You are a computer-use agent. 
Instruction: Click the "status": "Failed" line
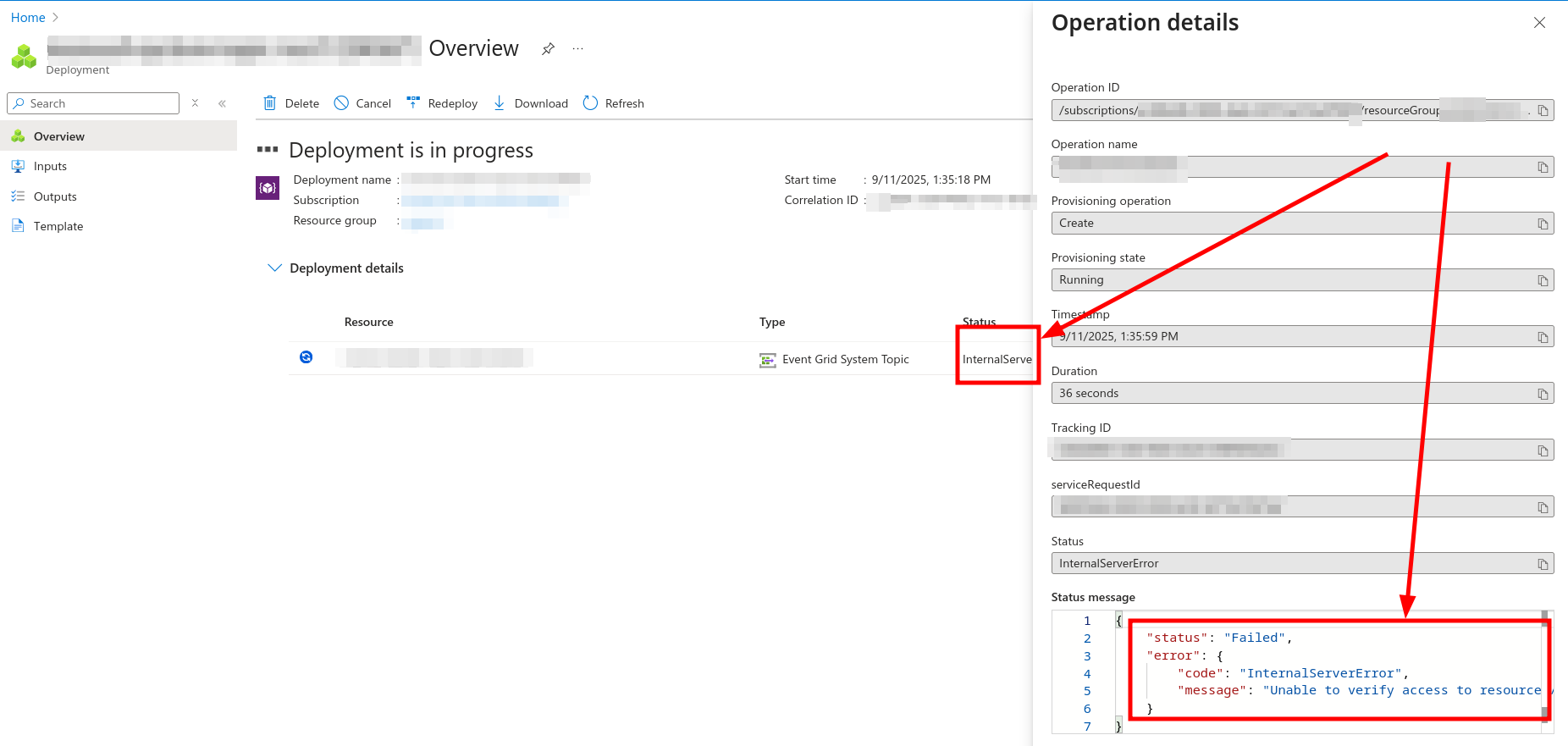(1219, 638)
